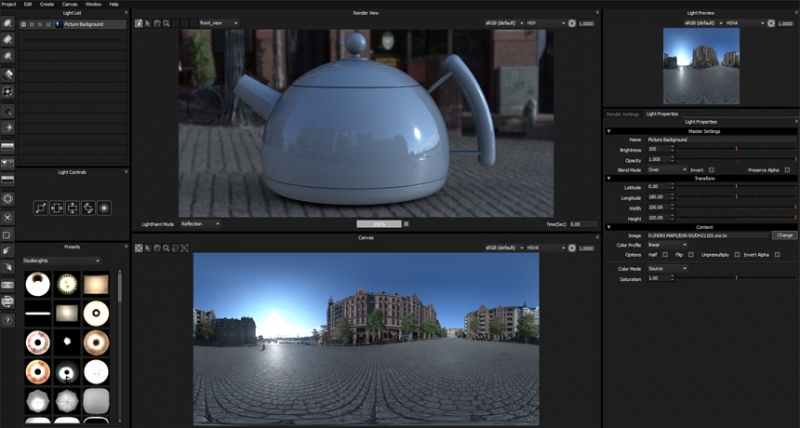Click the exposure icon in Canvas header

click(572, 248)
